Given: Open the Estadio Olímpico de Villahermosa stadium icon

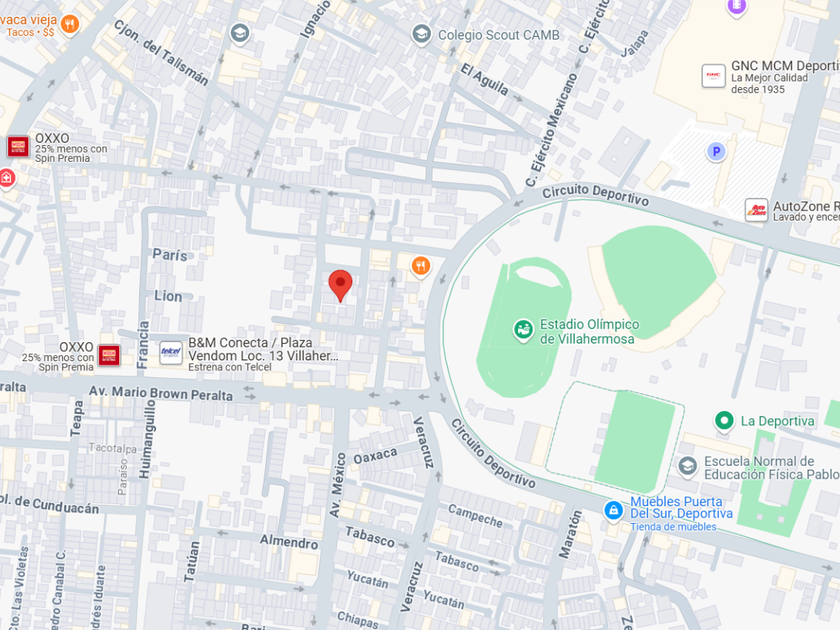Looking at the screenshot, I should click(523, 331).
